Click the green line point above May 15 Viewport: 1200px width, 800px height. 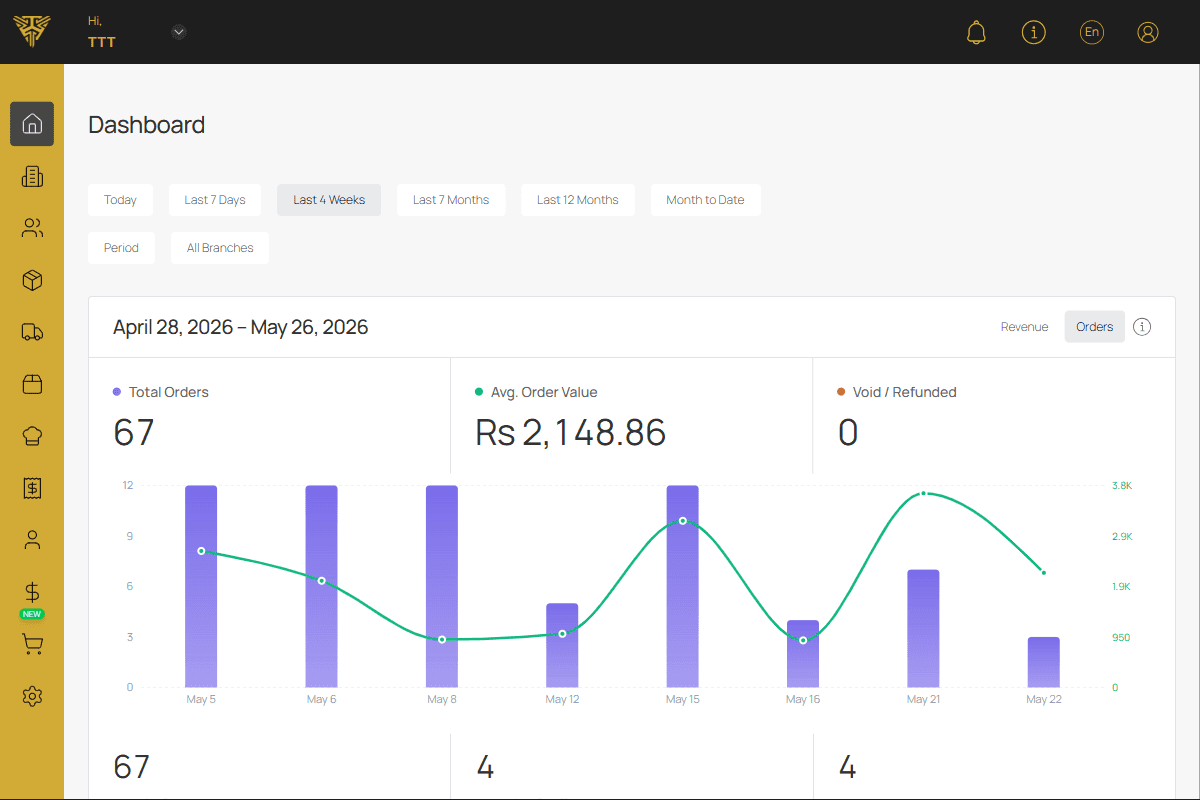coord(683,521)
